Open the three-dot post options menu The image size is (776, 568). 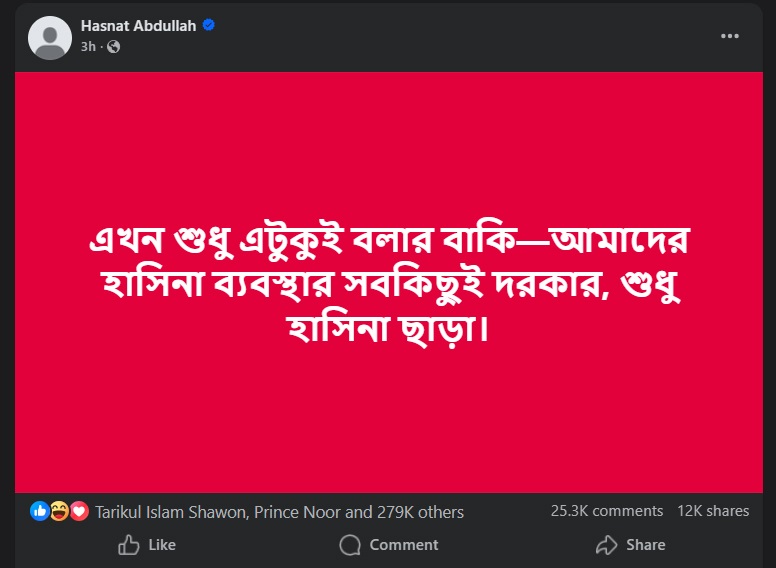point(730,36)
